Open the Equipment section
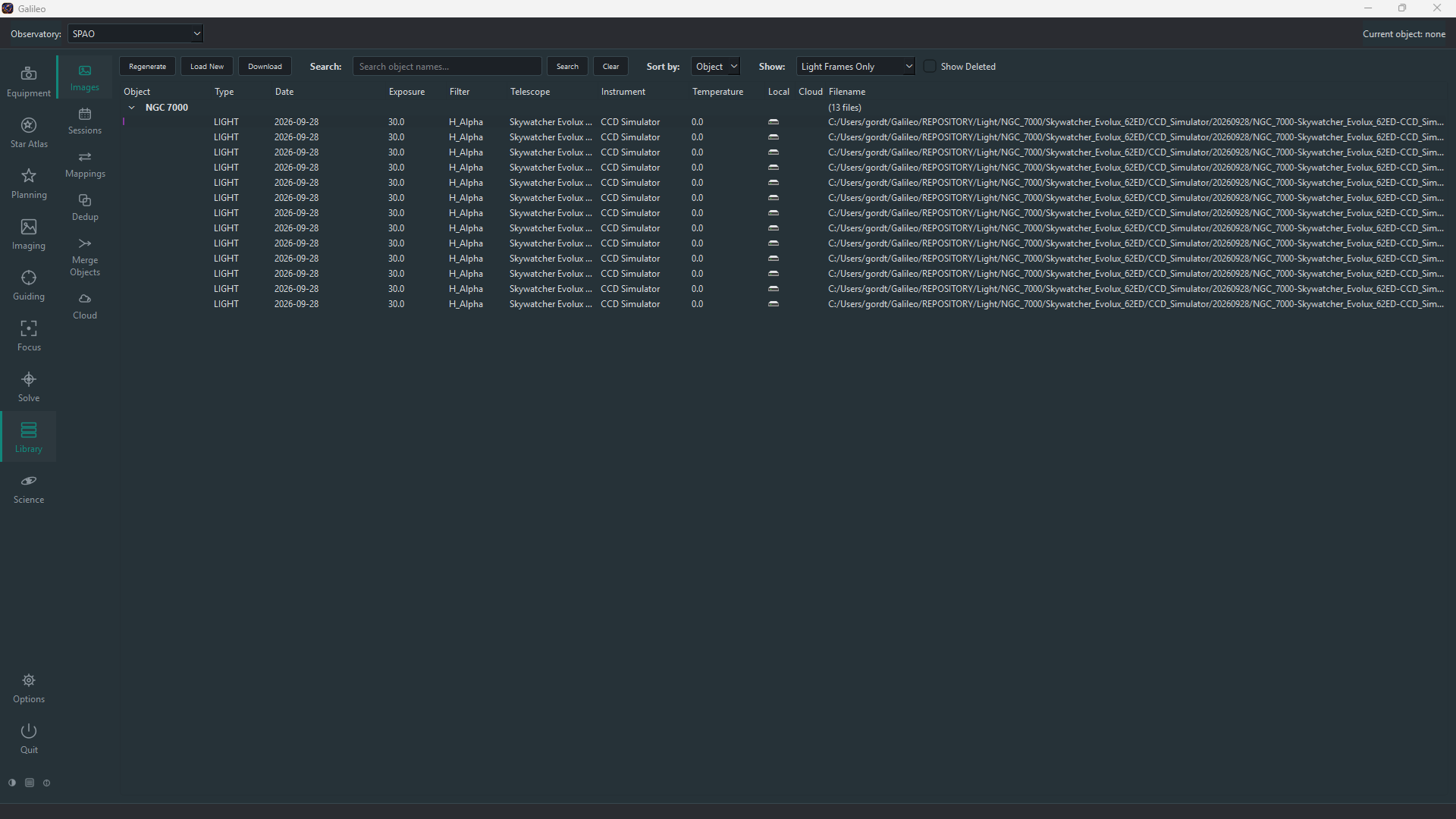 pyautogui.click(x=29, y=82)
